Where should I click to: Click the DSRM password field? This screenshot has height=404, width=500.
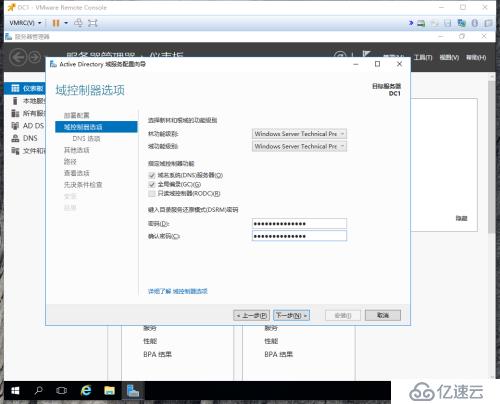click(x=299, y=223)
